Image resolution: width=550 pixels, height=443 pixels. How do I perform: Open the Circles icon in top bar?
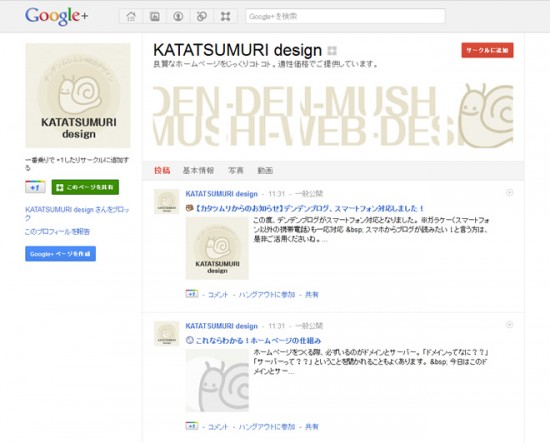(202, 16)
